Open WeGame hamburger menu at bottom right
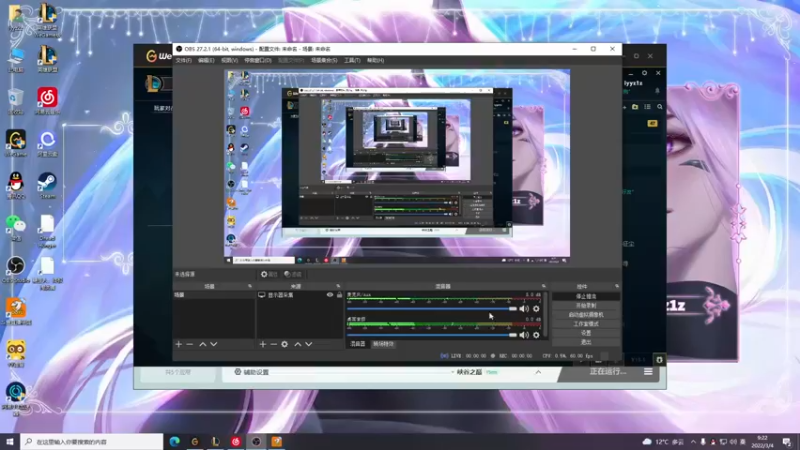The height and width of the screenshot is (450, 800). (x=648, y=372)
